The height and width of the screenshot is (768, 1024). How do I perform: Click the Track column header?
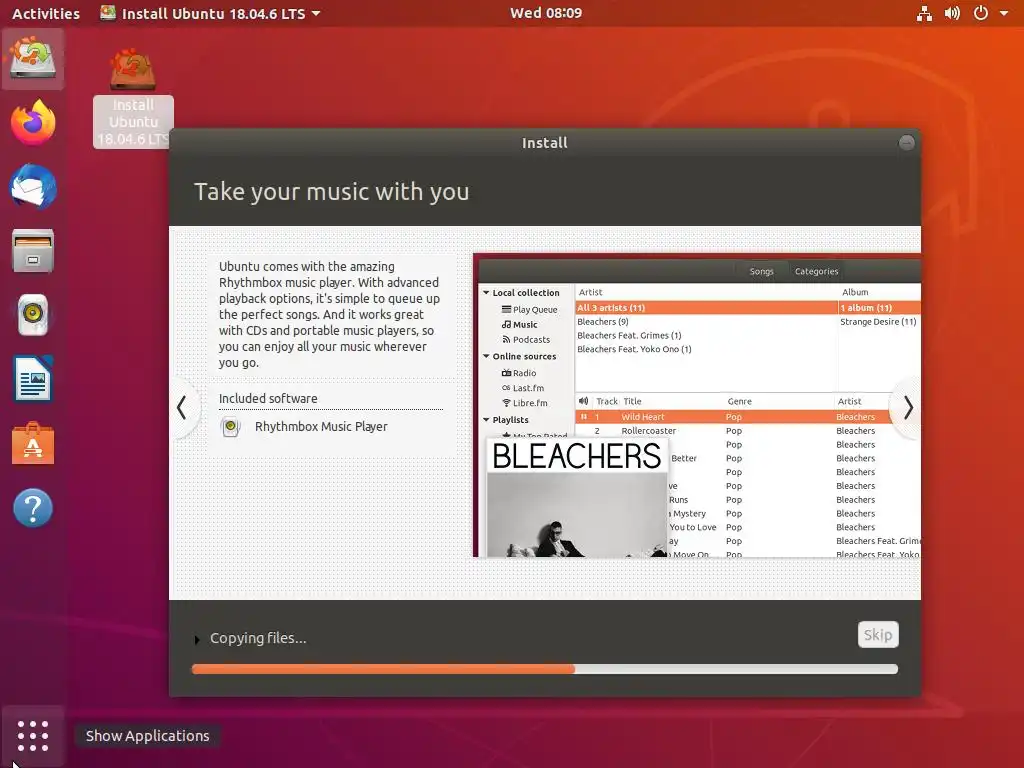(x=607, y=401)
